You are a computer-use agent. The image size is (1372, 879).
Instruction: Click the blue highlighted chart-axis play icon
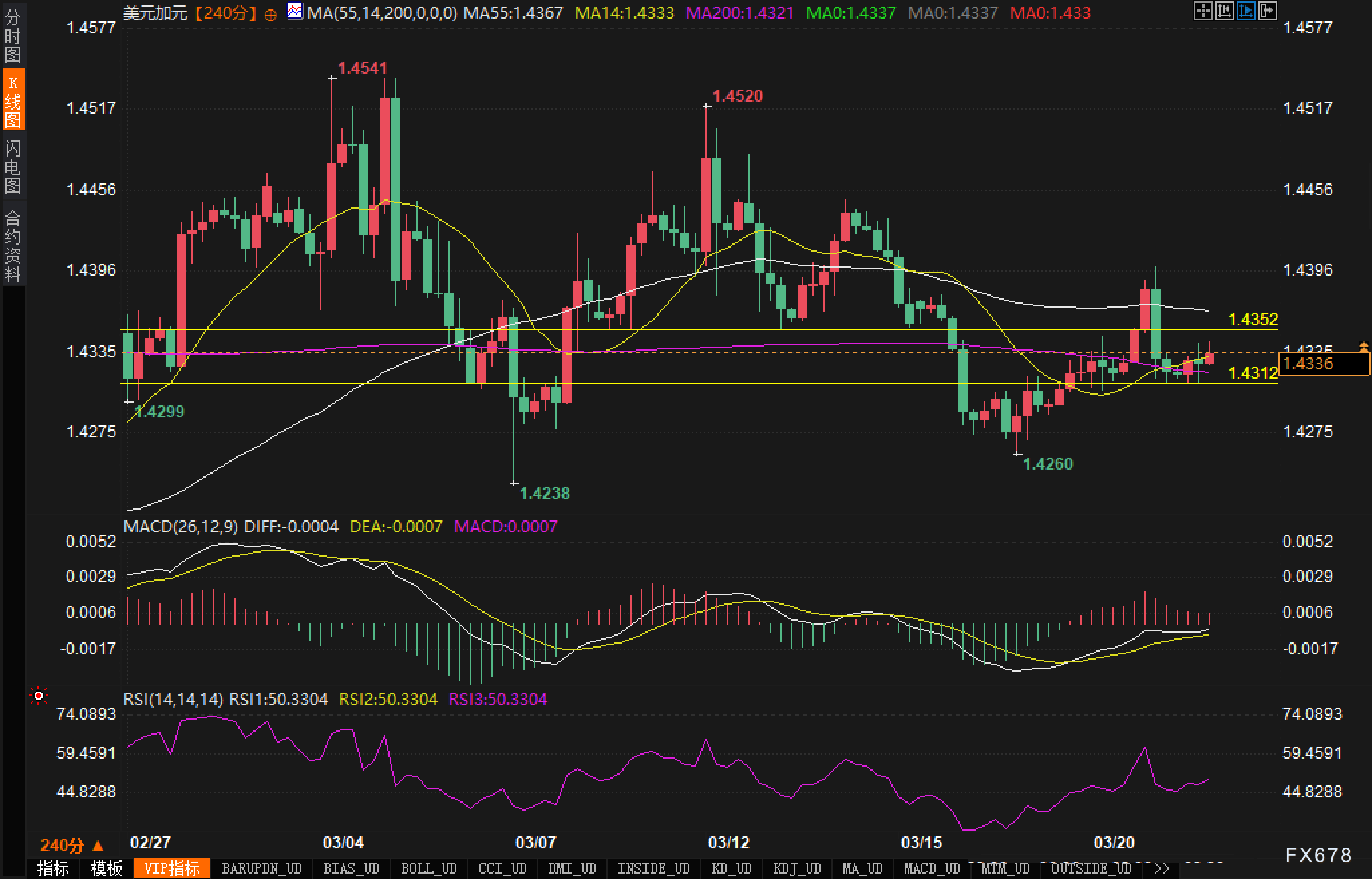click(1246, 11)
